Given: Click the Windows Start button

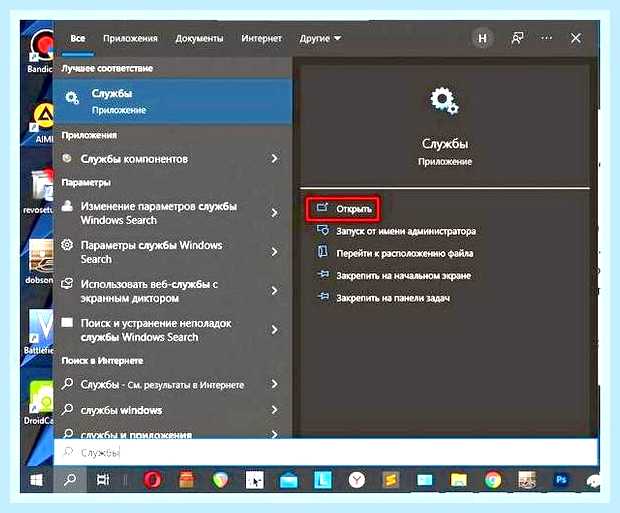Looking at the screenshot, I should pyautogui.click(x=37, y=480).
